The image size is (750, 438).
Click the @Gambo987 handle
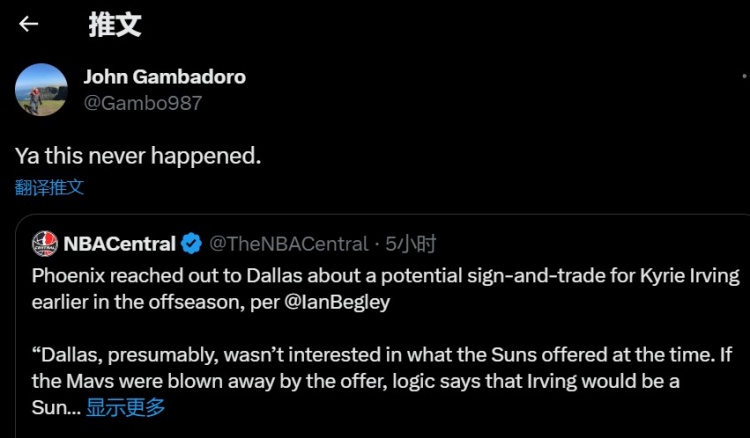(x=143, y=102)
